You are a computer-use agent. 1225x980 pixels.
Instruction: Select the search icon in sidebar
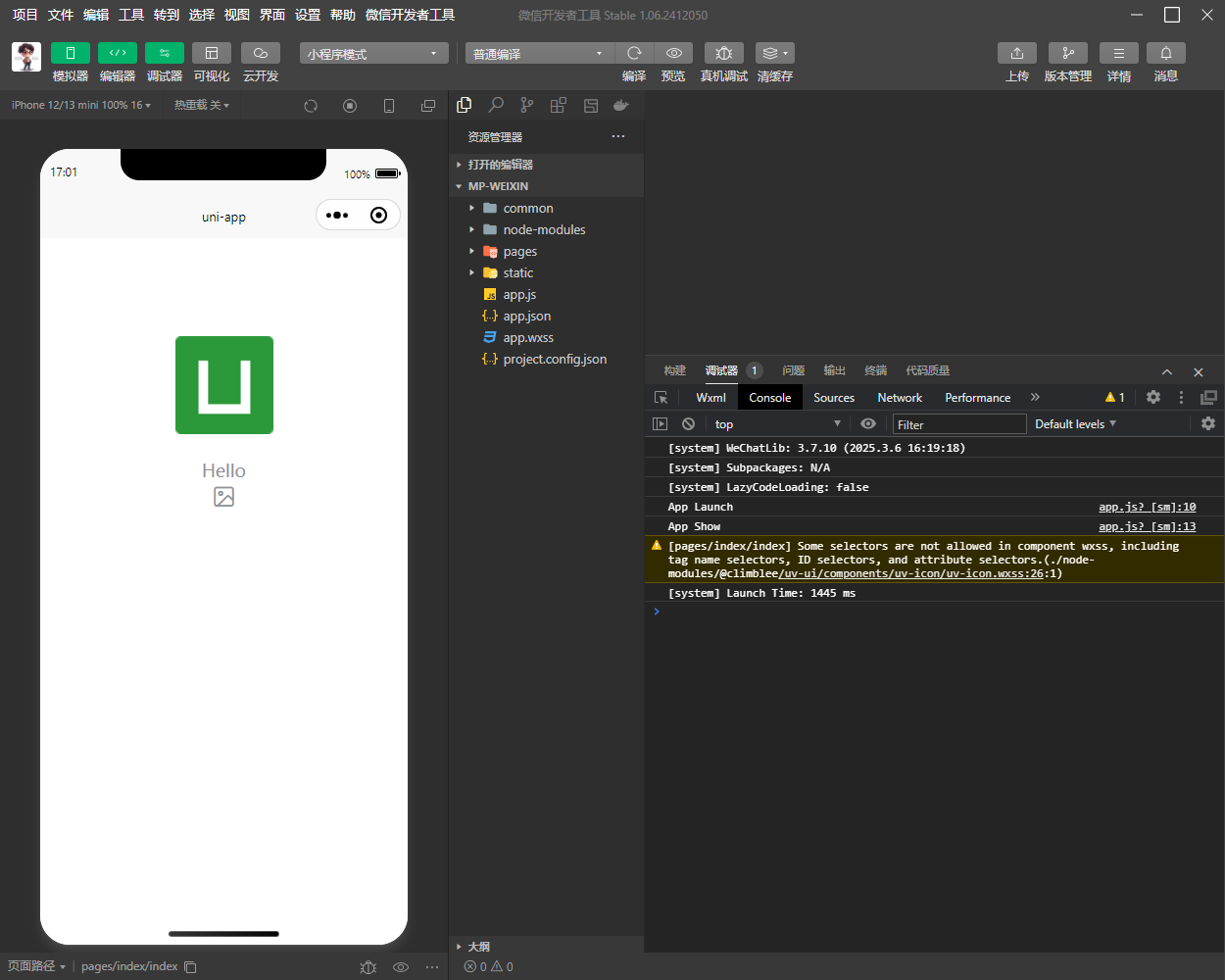[496, 105]
